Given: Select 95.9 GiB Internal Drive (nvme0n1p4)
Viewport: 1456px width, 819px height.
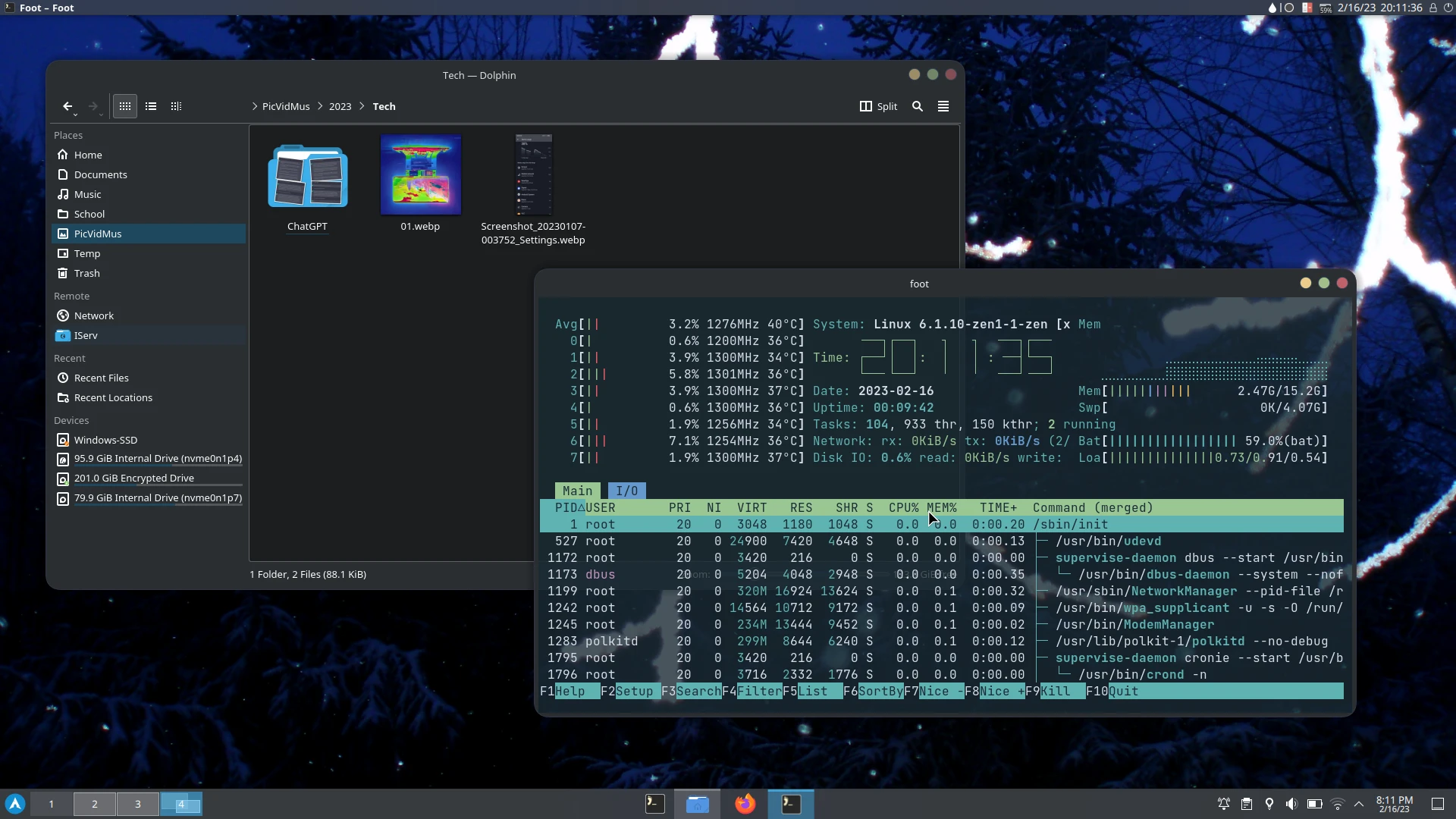Looking at the screenshot, I should coord(149,459).
